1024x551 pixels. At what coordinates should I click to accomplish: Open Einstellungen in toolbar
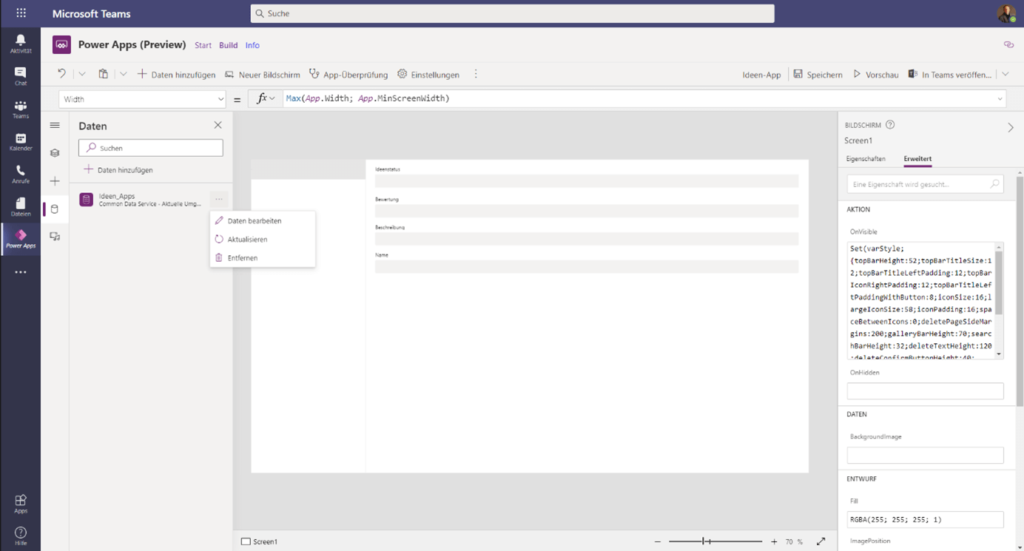point(428,74)
